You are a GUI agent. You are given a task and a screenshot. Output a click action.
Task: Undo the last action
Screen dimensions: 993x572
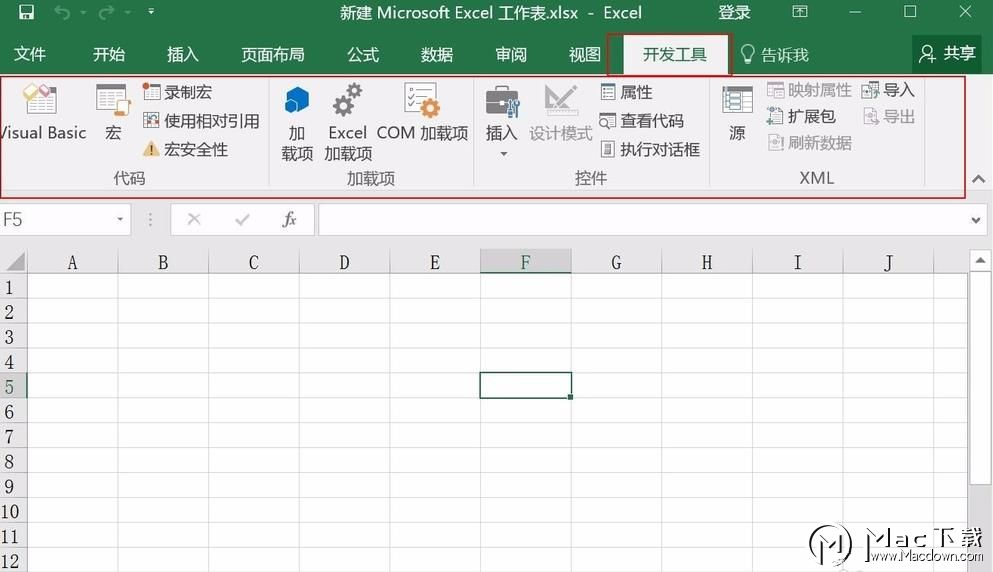click(x=62, y=12)
